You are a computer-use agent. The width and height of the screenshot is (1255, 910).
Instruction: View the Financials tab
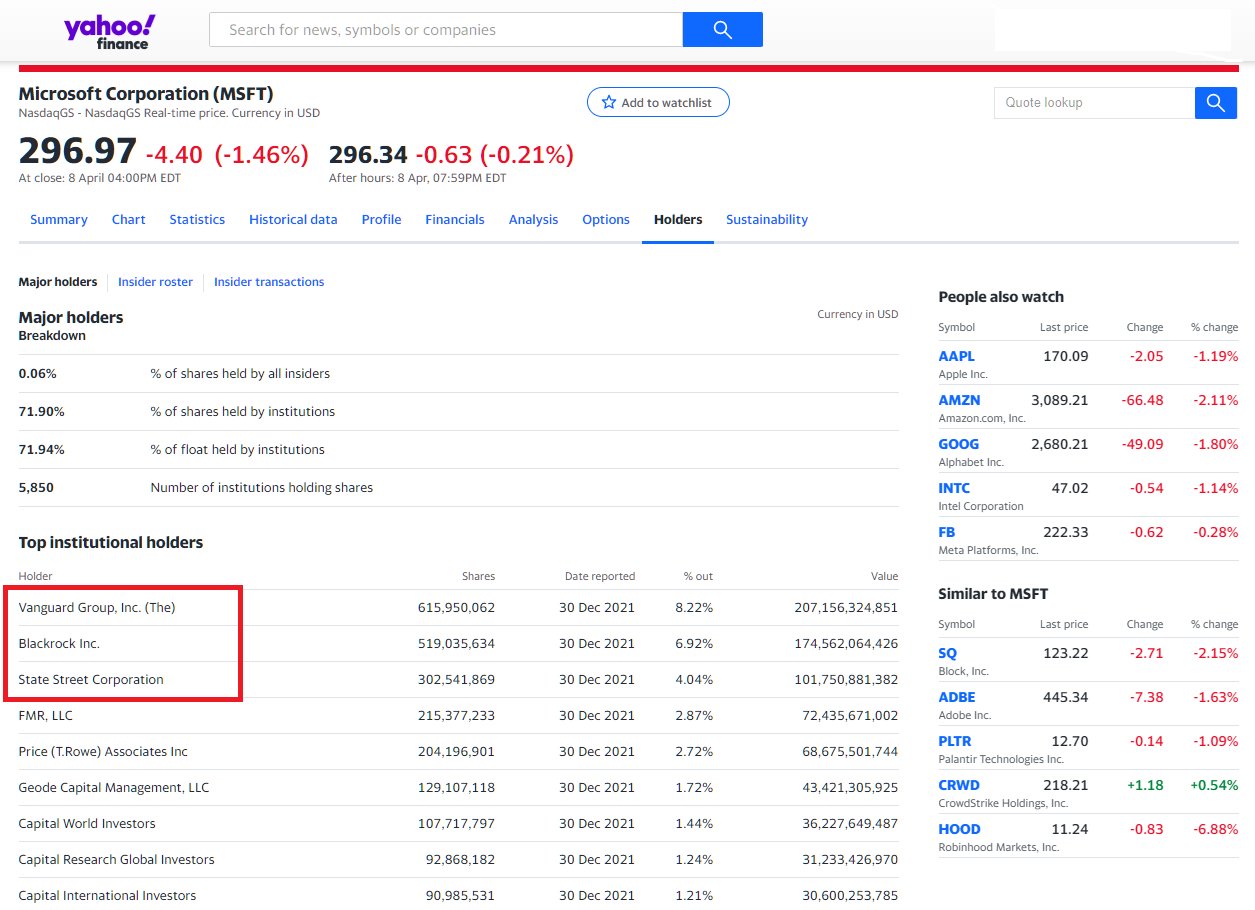(455, 220)
